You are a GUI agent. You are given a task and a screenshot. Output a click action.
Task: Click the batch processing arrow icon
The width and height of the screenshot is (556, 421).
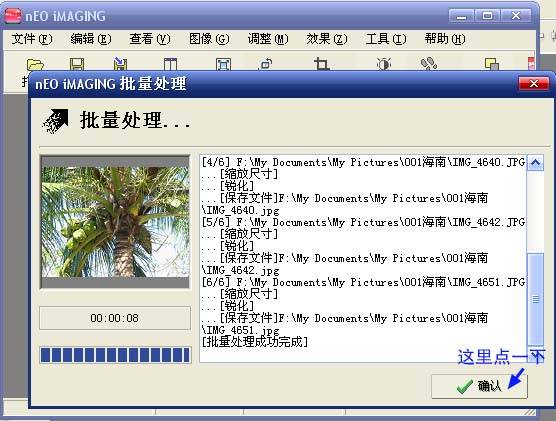click(55, 121)
